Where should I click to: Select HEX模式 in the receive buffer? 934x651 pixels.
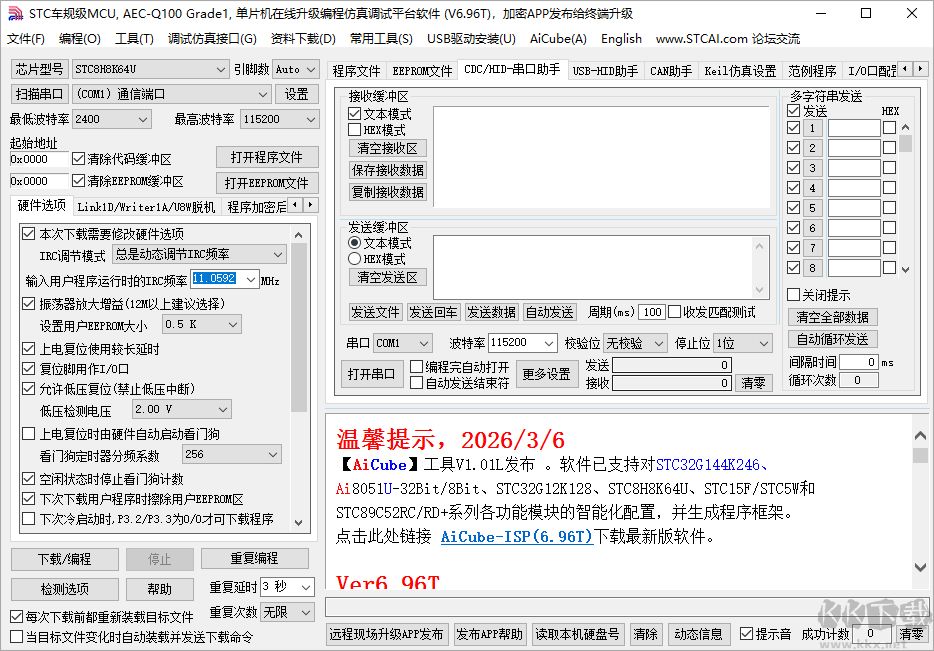[355, 129]
